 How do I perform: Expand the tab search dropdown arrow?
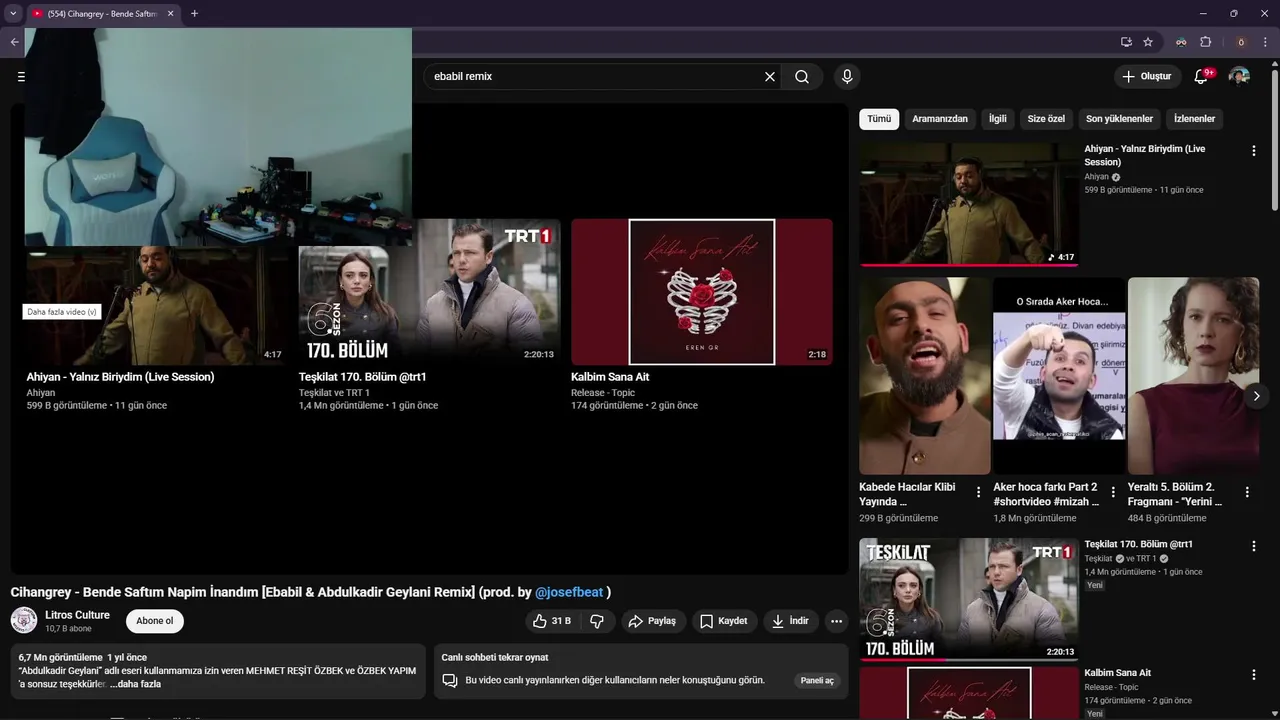pos(13,13)
